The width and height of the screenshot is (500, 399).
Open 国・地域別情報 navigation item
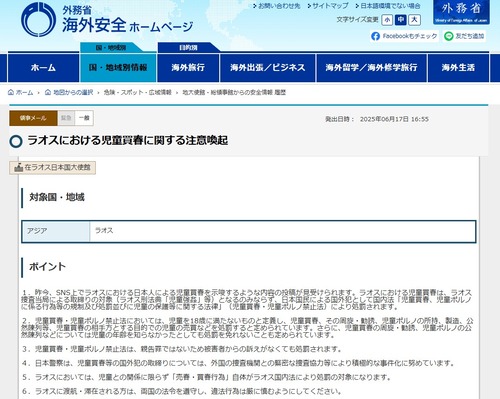click(x=118, y=68)
